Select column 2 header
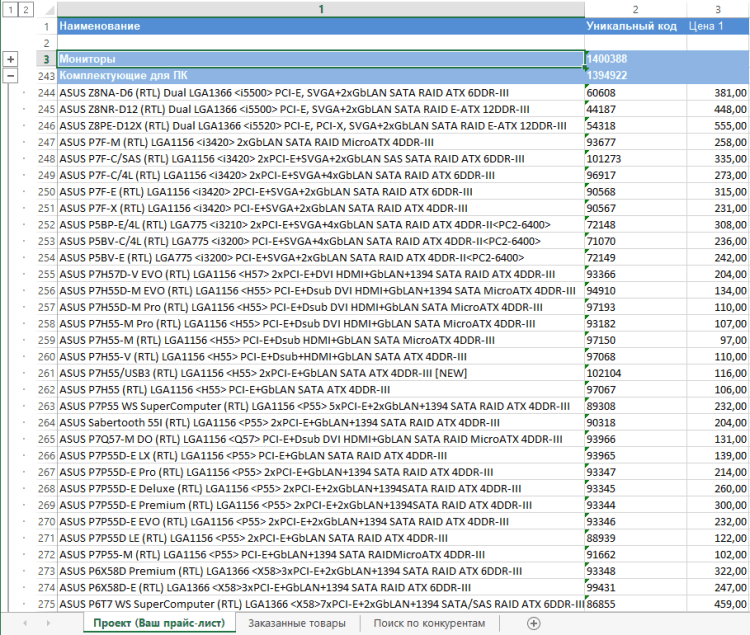 click(x=636, y=9)
